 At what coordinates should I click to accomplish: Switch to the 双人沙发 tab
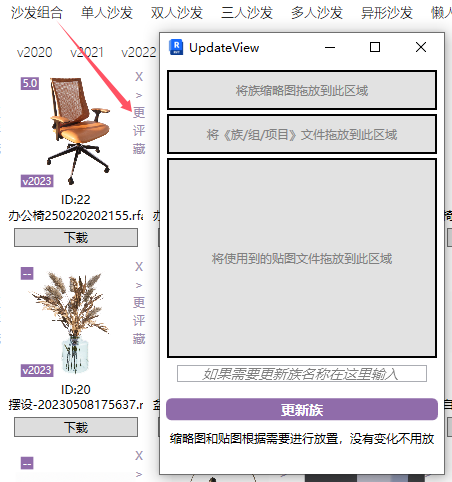[x=177, y=13]
